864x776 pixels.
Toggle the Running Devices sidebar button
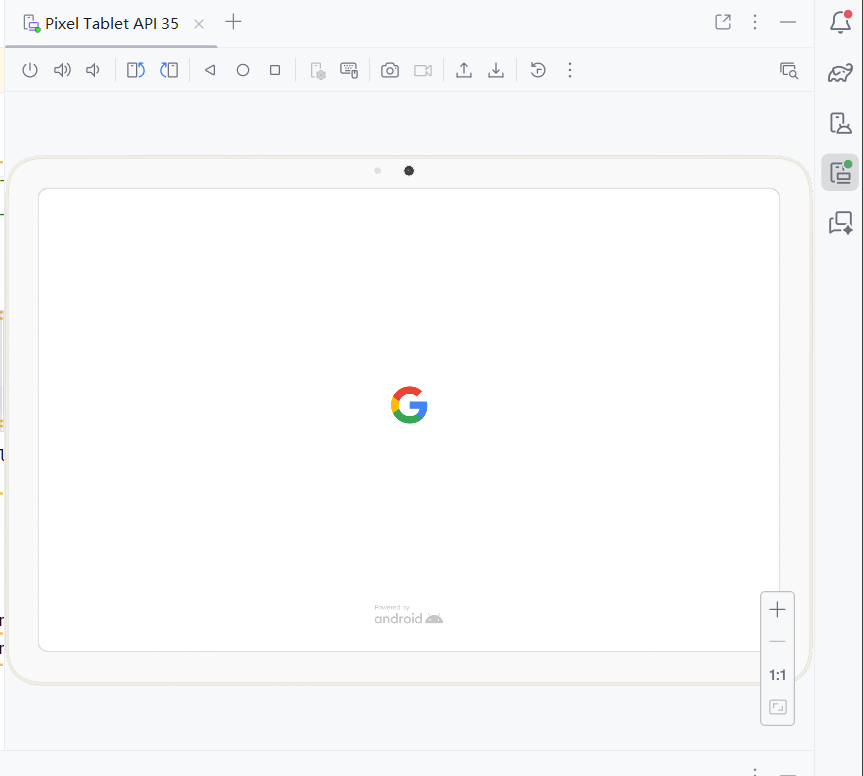(x=840, y=173)
